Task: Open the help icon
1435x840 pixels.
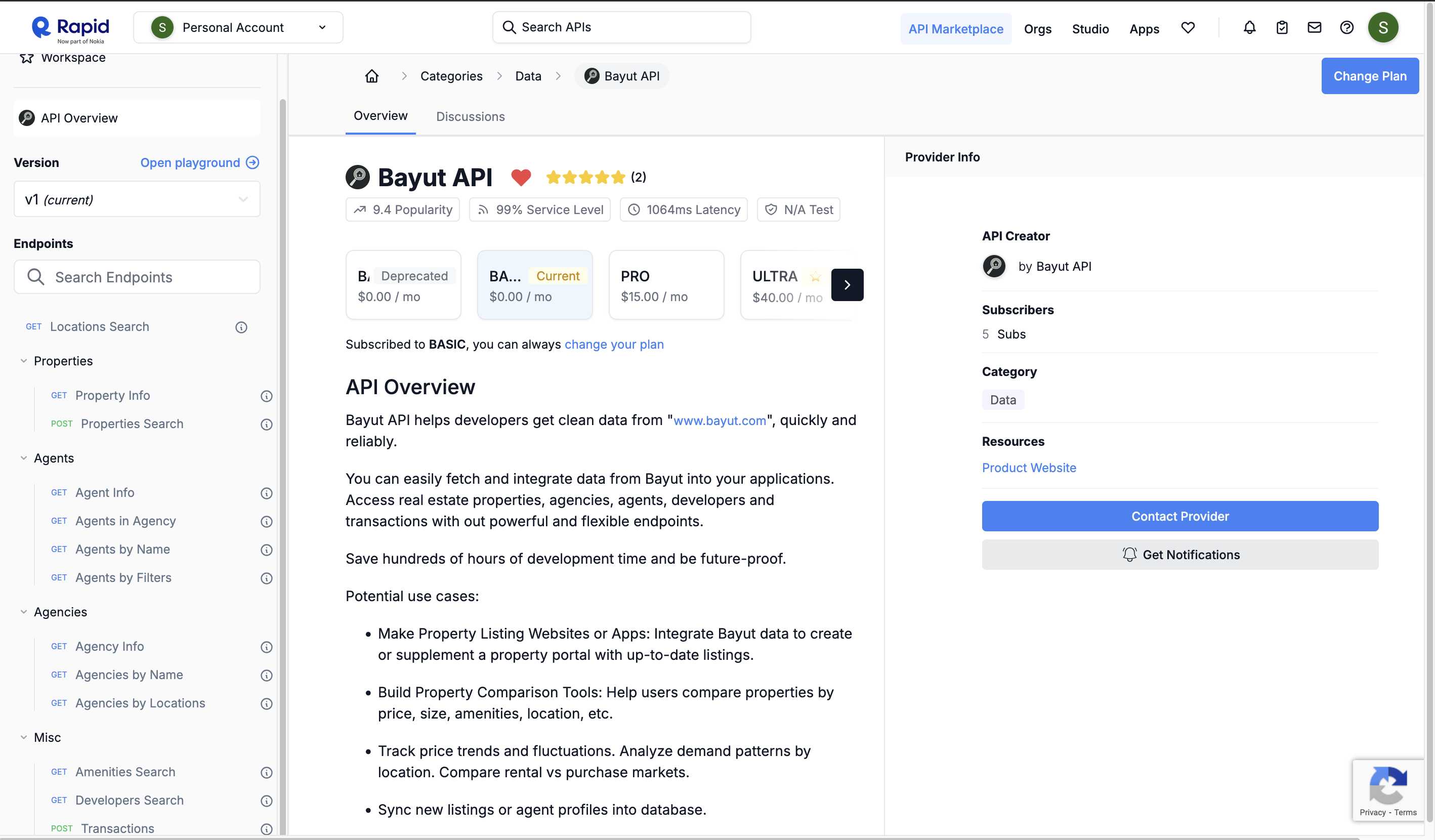Action: coord(1347,27)
